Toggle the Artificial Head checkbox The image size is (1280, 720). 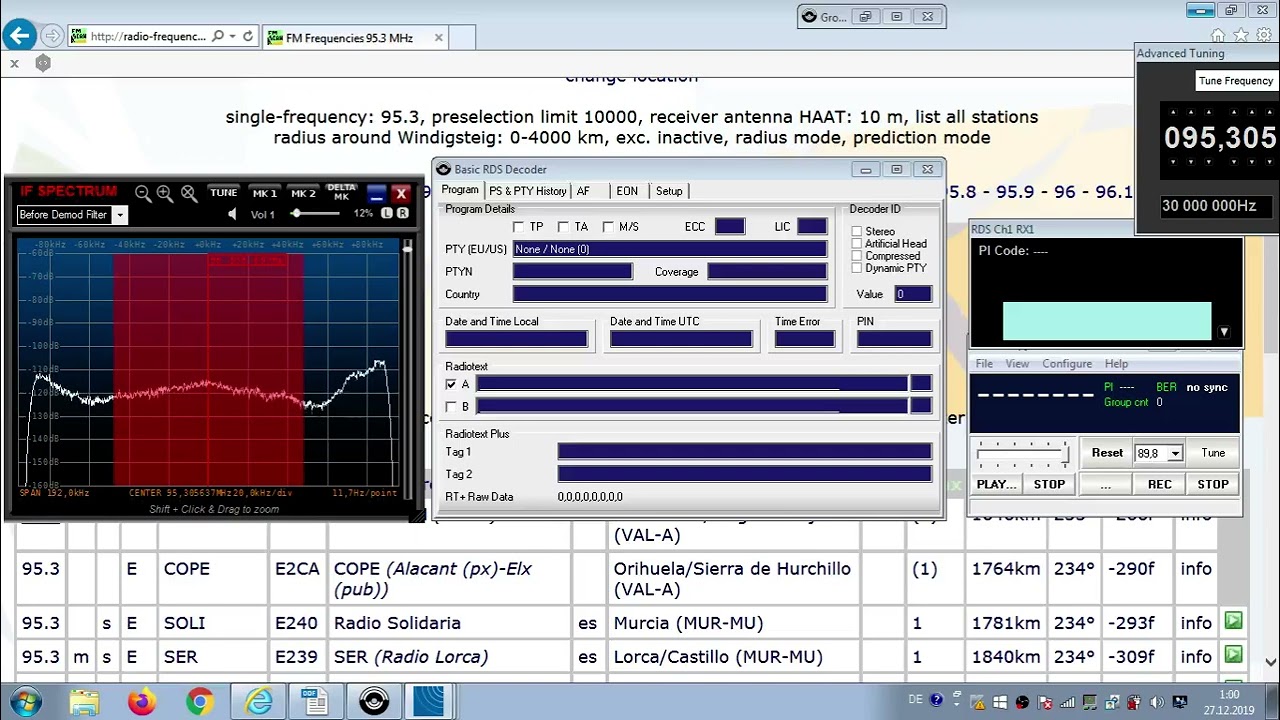(857, 243)
